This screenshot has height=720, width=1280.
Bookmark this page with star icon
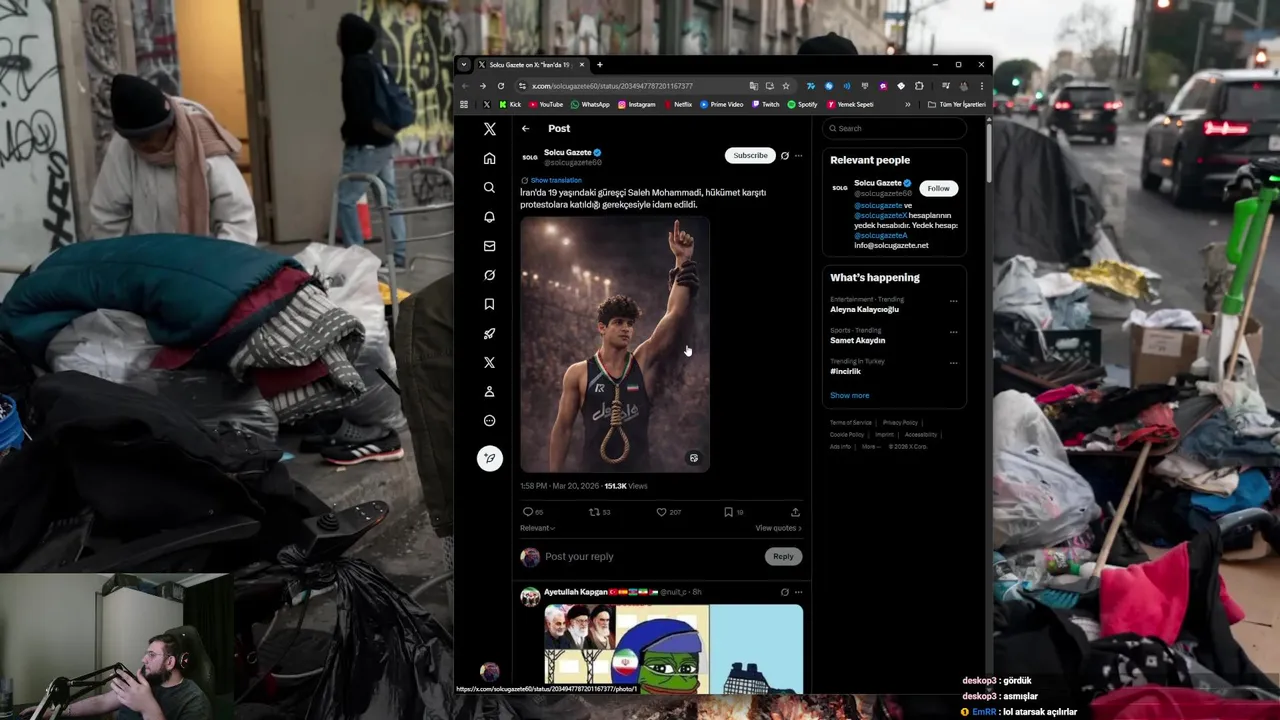(x=786, y=86)
